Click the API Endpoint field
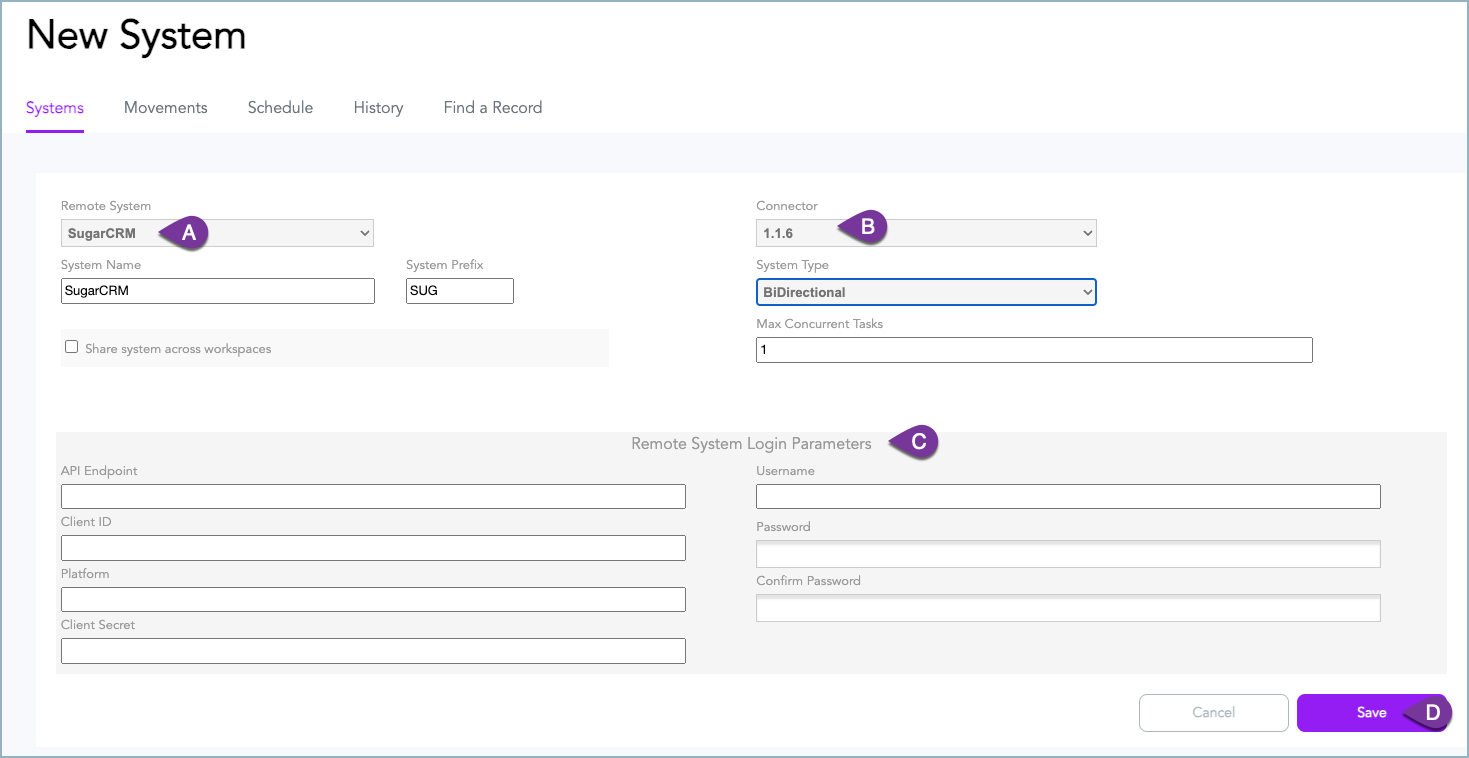 [x=373, y=497]
